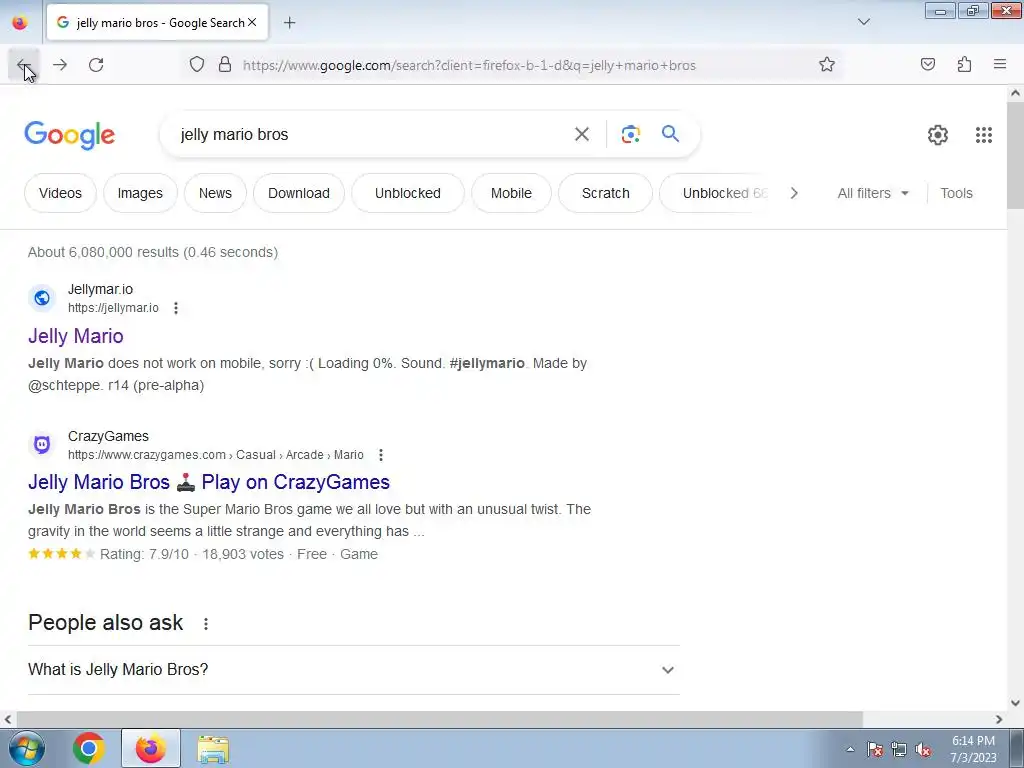Open Jelly Mario Bros Play on CrazyGames link
The width and height of the screenshot is (1024, 768).
(209, 482)
